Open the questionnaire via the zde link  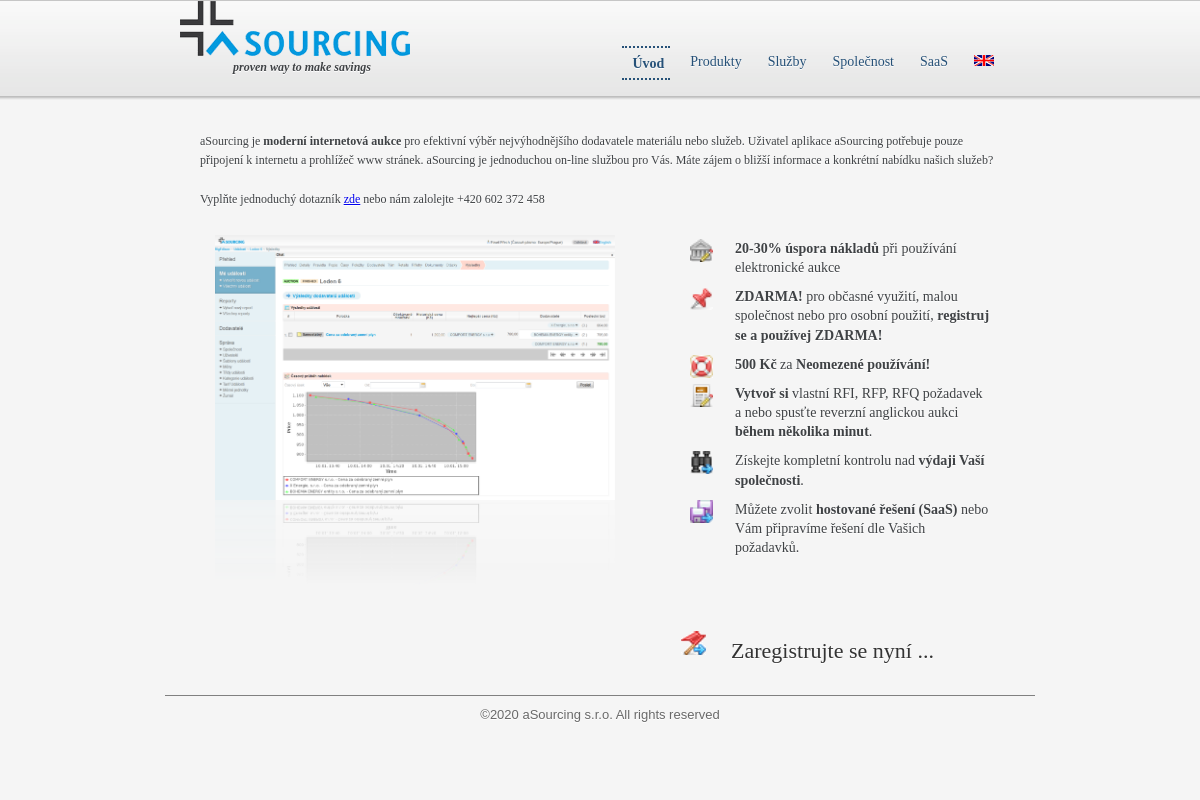351,199
